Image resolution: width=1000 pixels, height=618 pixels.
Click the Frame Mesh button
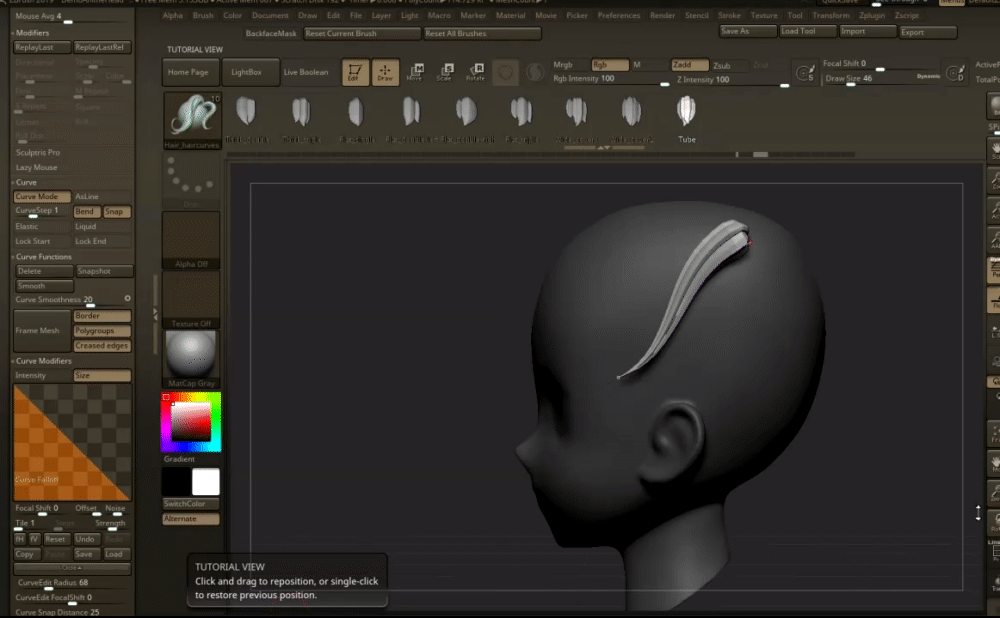42,330
